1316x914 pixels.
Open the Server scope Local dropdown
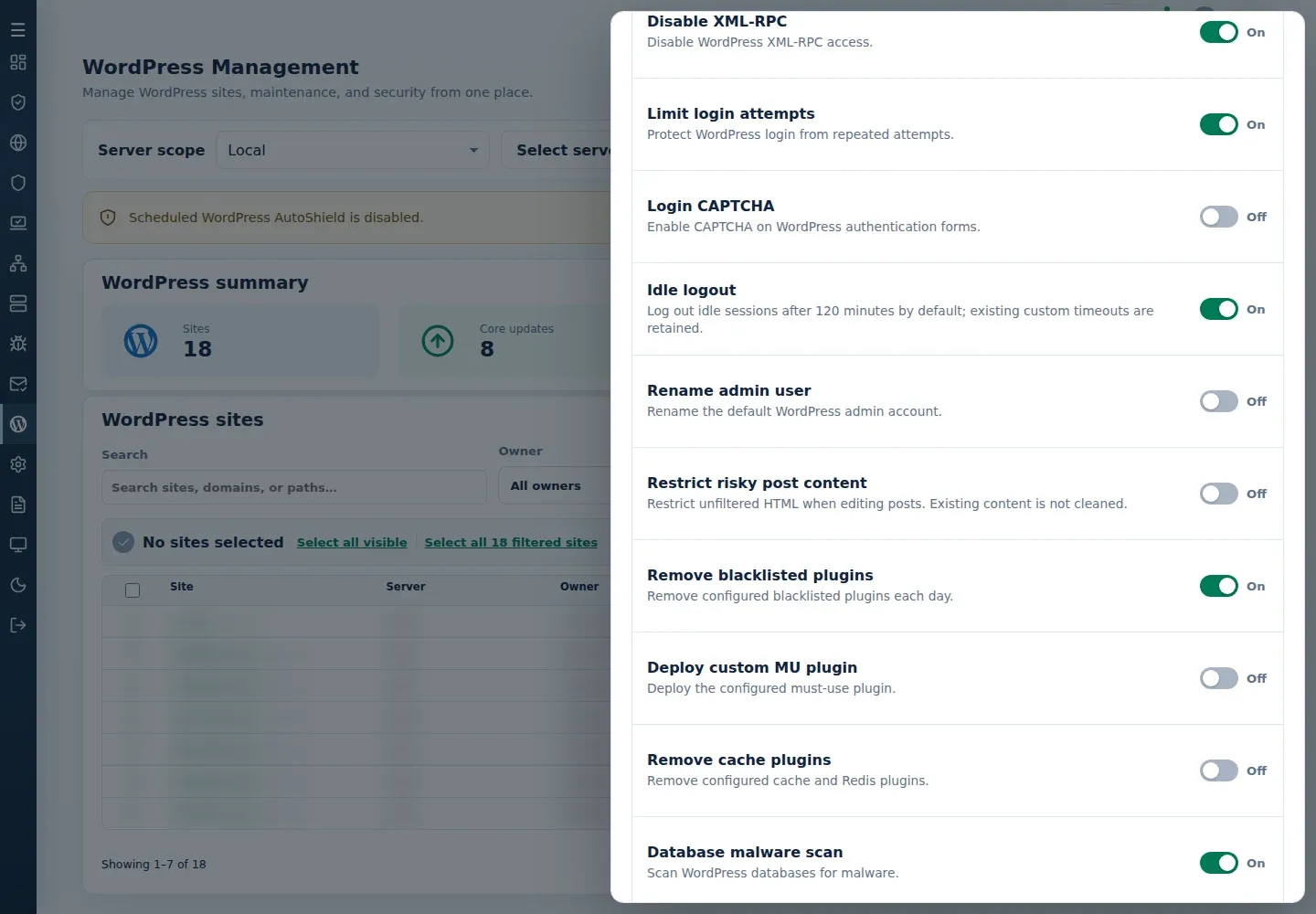pyautogui.click(x=353, y=150)
